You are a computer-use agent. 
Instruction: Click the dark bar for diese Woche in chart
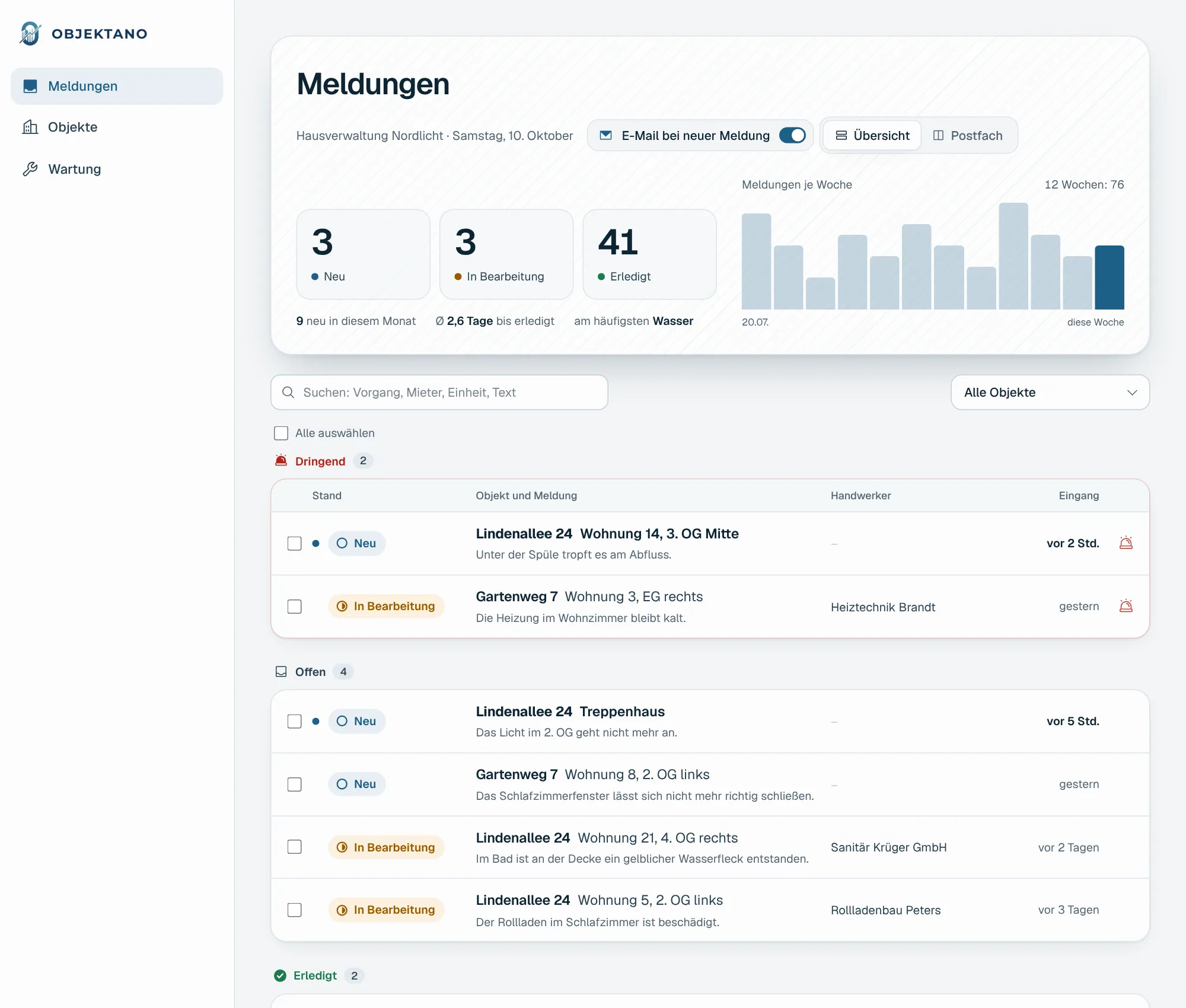tap(1109, 277)
